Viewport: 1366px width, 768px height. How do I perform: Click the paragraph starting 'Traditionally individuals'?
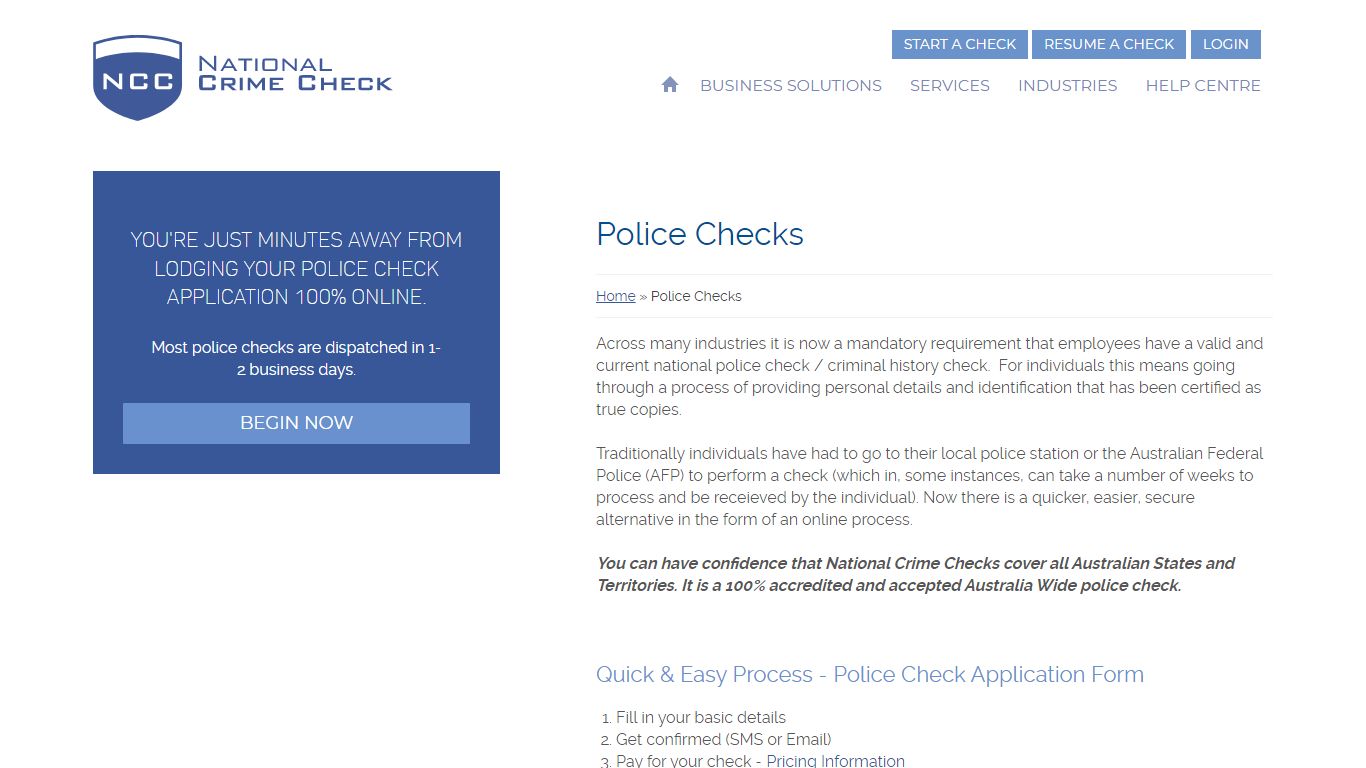930,486
